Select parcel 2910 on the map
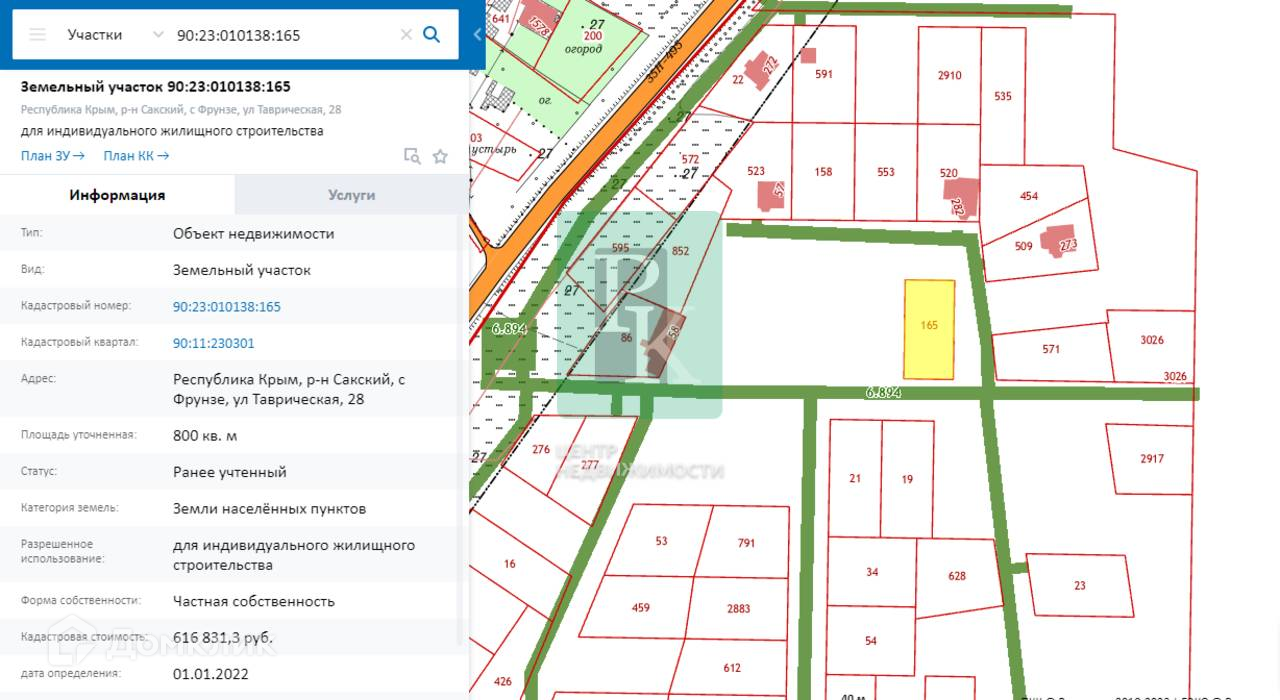Image resolution: width=1280 pixels, height=700 pixels. (x=949, y=75)
